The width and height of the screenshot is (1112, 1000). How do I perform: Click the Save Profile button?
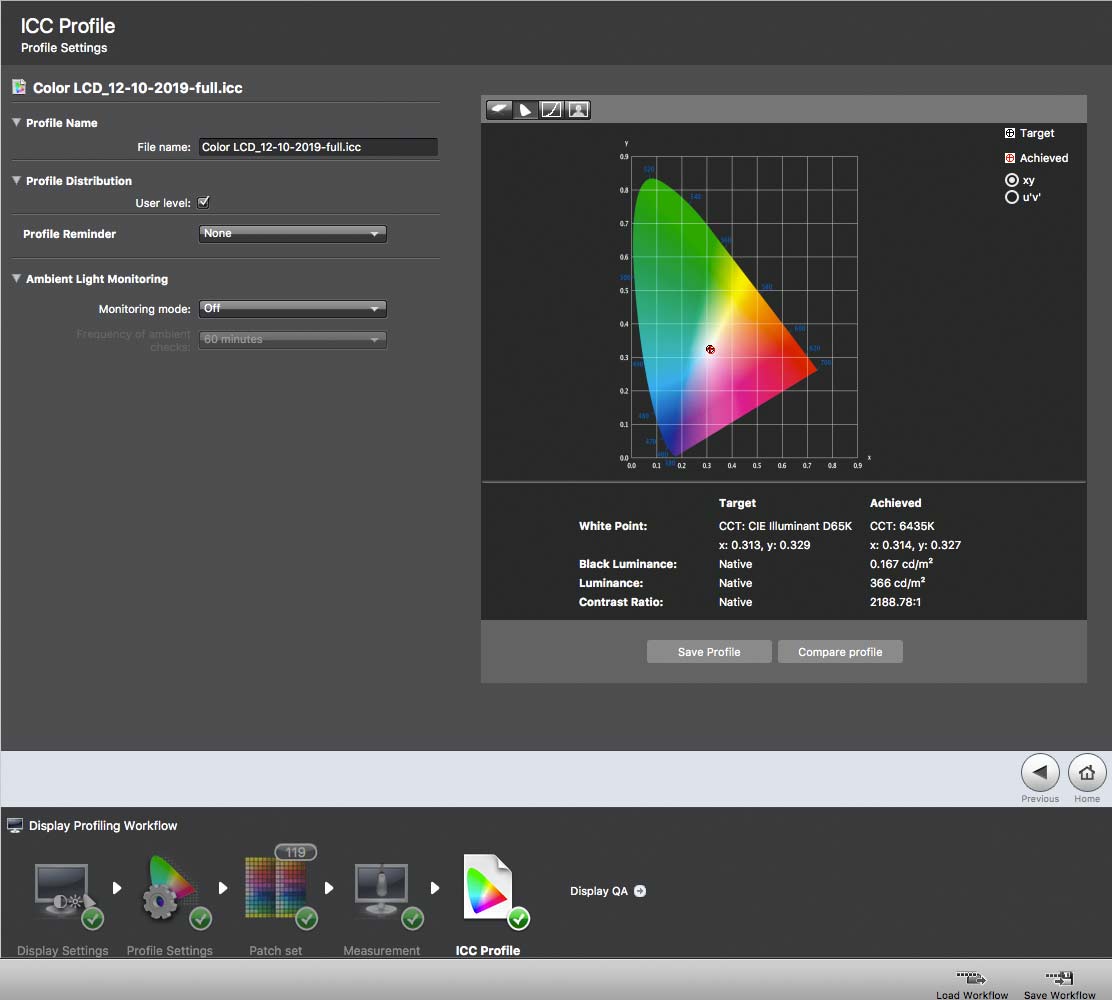708,652
